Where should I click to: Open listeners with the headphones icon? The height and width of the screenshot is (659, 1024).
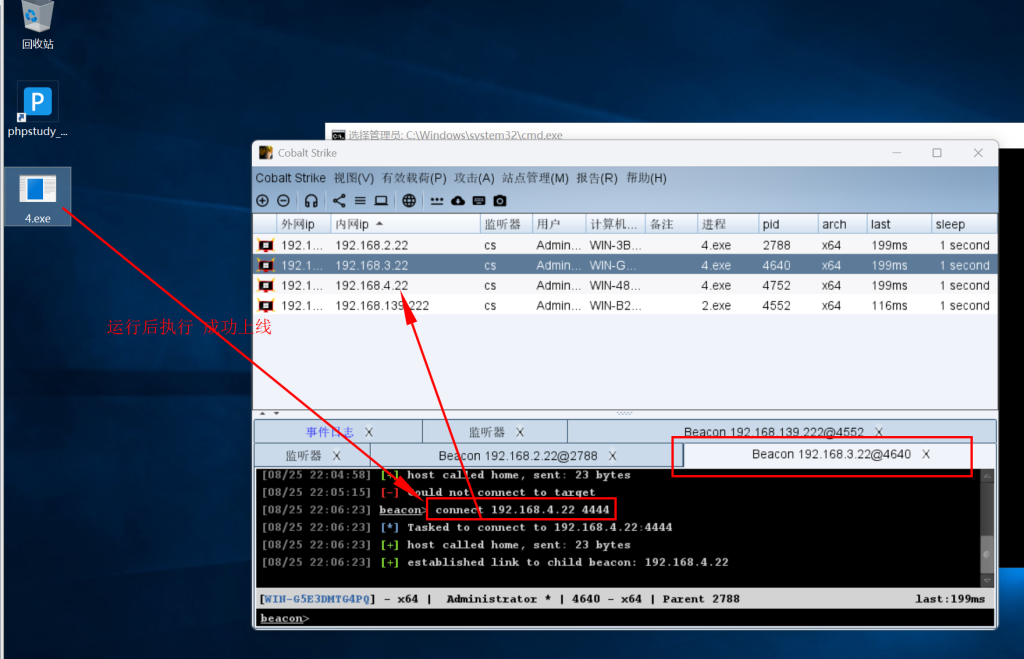312,201
